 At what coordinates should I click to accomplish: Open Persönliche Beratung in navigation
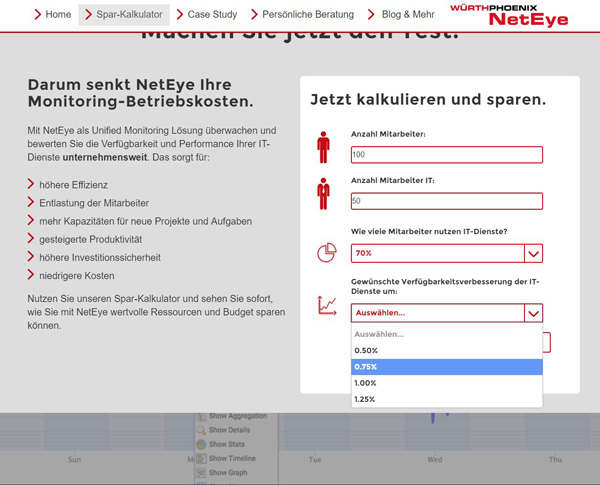(x=302, y=15)
